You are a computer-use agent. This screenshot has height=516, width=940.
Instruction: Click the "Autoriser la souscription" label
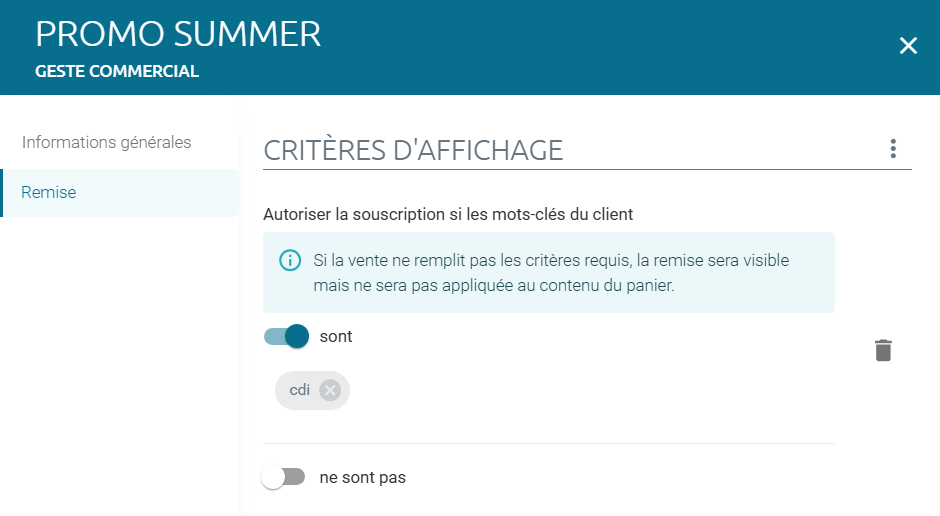(448, 215)
